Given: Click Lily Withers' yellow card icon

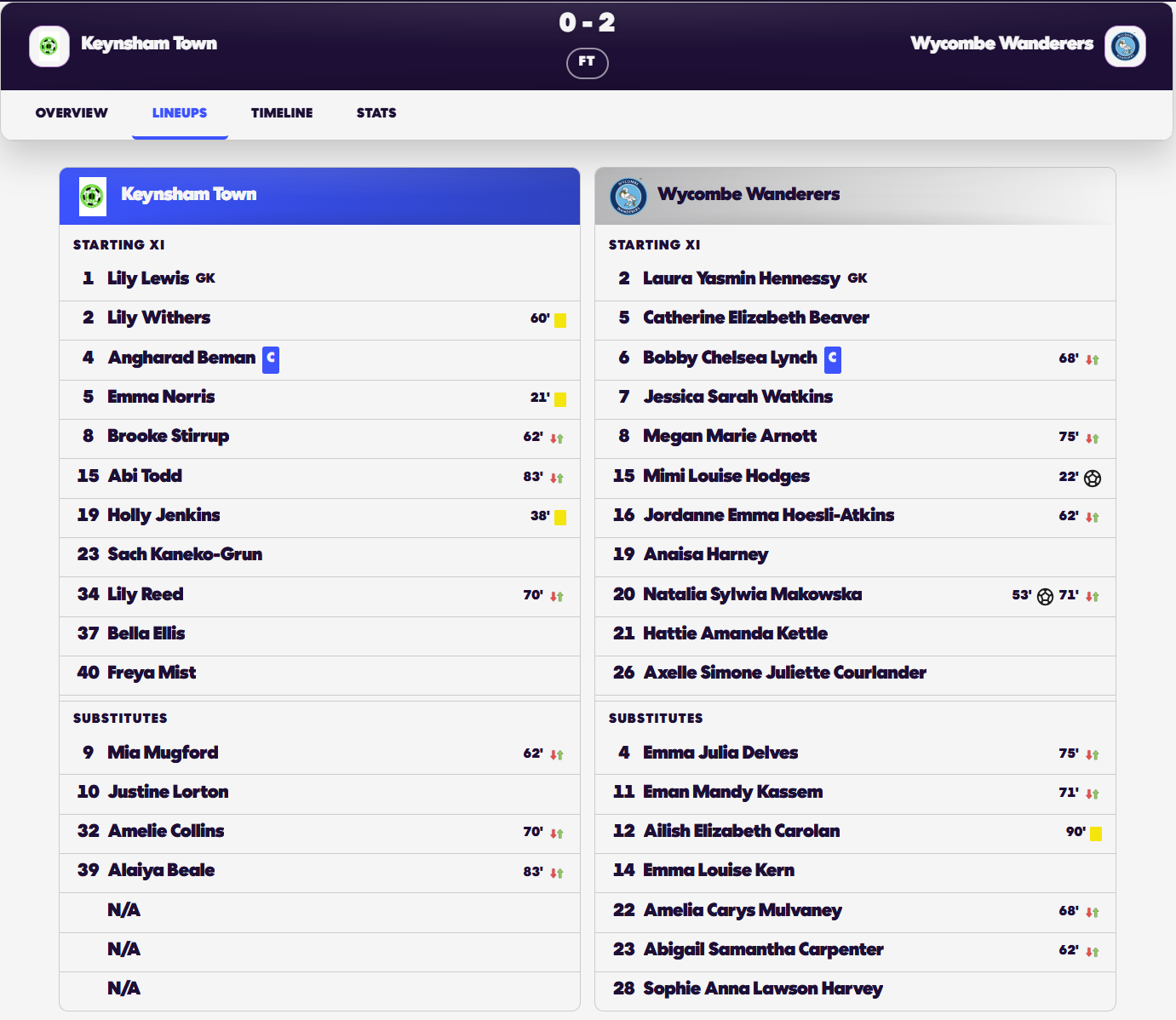Looking at the screenshot, I should (560, 320).
